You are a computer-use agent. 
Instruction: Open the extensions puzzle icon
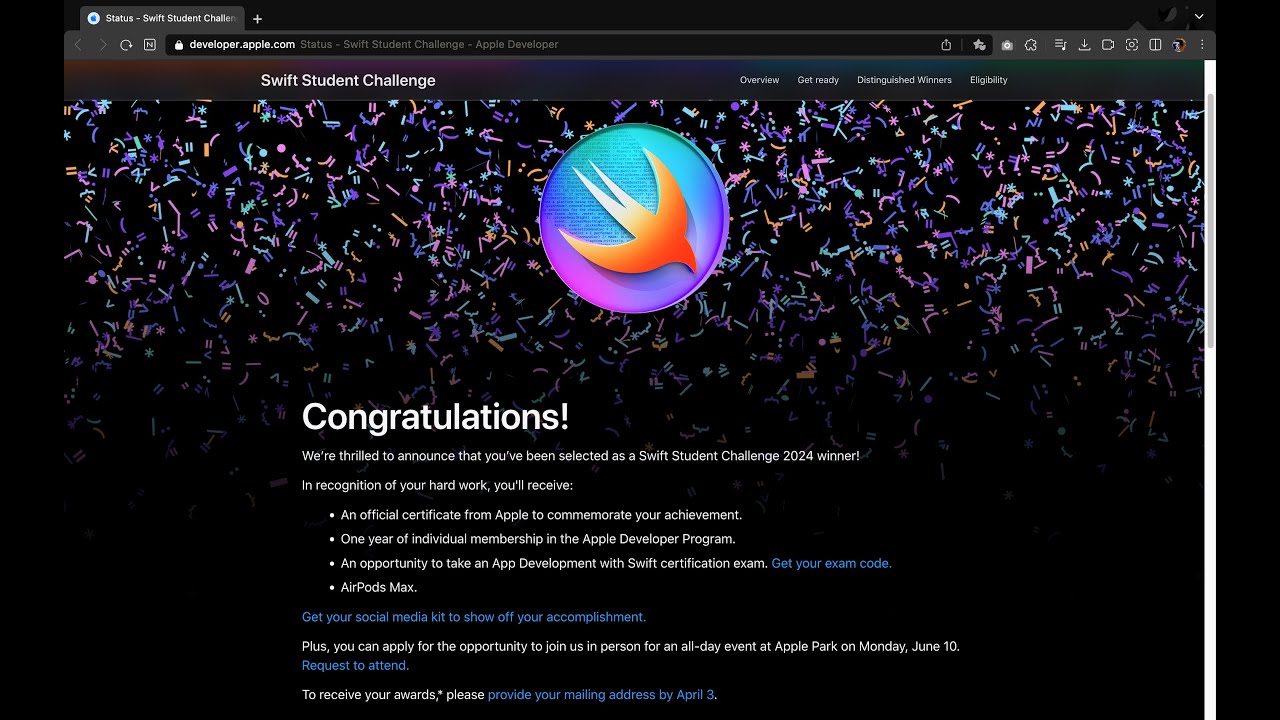1031,45
